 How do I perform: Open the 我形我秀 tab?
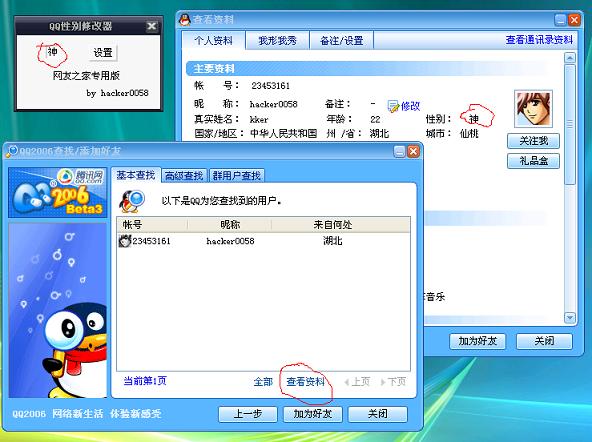[278, 40]
